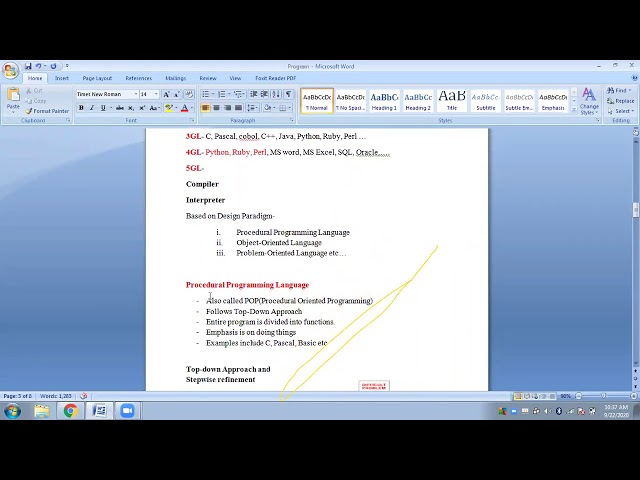Switch to References tab
Viewport: 640px width, 480px height.
[x=138, y=78]
